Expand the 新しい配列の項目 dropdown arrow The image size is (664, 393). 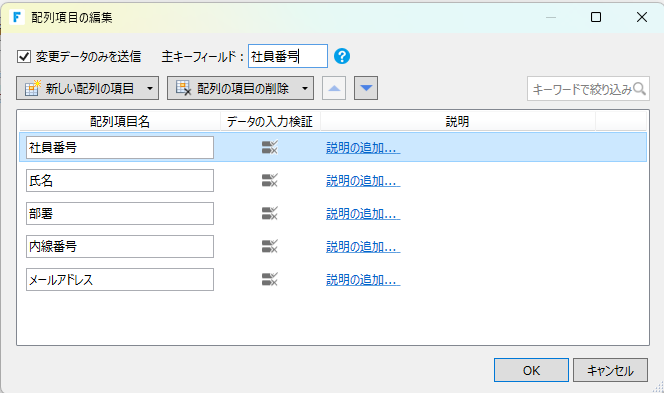(150, 89)
